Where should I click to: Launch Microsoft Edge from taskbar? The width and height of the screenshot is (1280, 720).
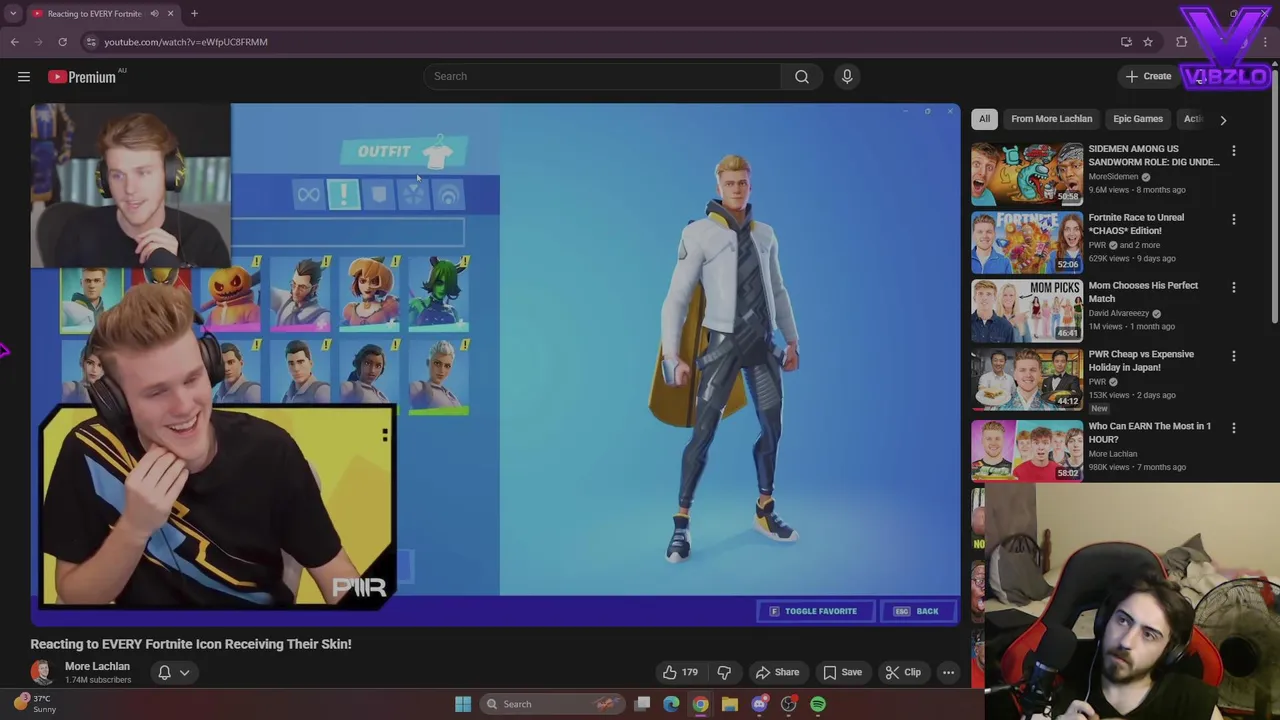[x=671, y=704]
